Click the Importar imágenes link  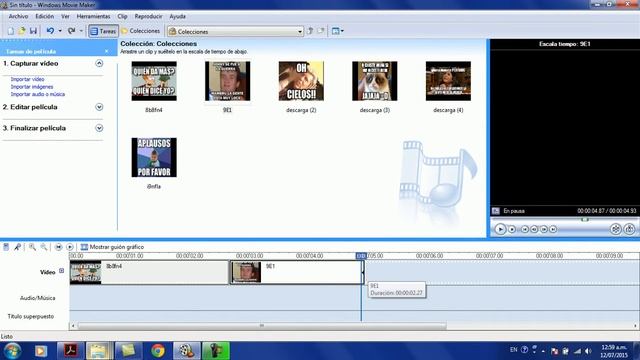click(32, 87)
